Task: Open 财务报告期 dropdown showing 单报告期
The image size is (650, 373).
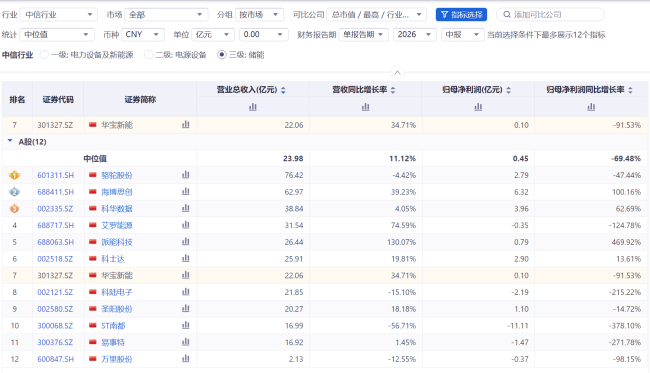Action: click(x=364, y=34)
